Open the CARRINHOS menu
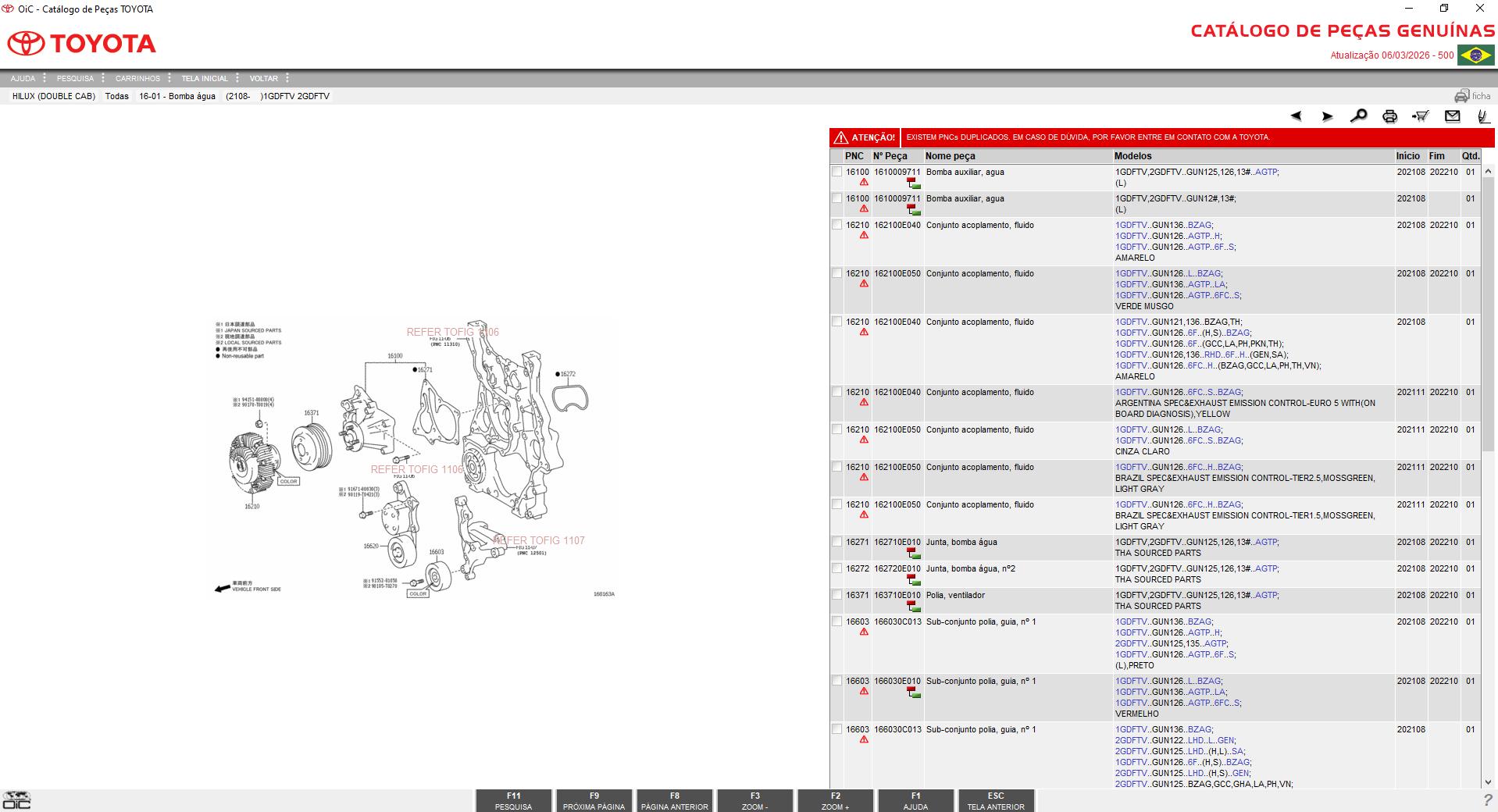Viewport: 1498px width, 812px height. click(137, 78)
